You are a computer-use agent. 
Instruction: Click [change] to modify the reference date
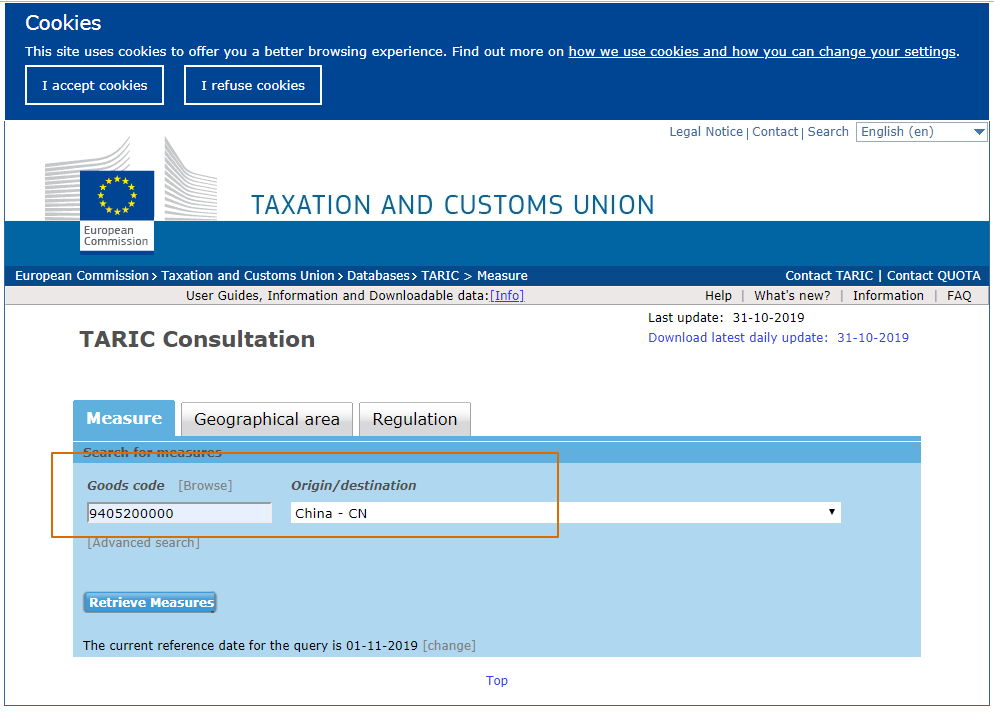449,646
